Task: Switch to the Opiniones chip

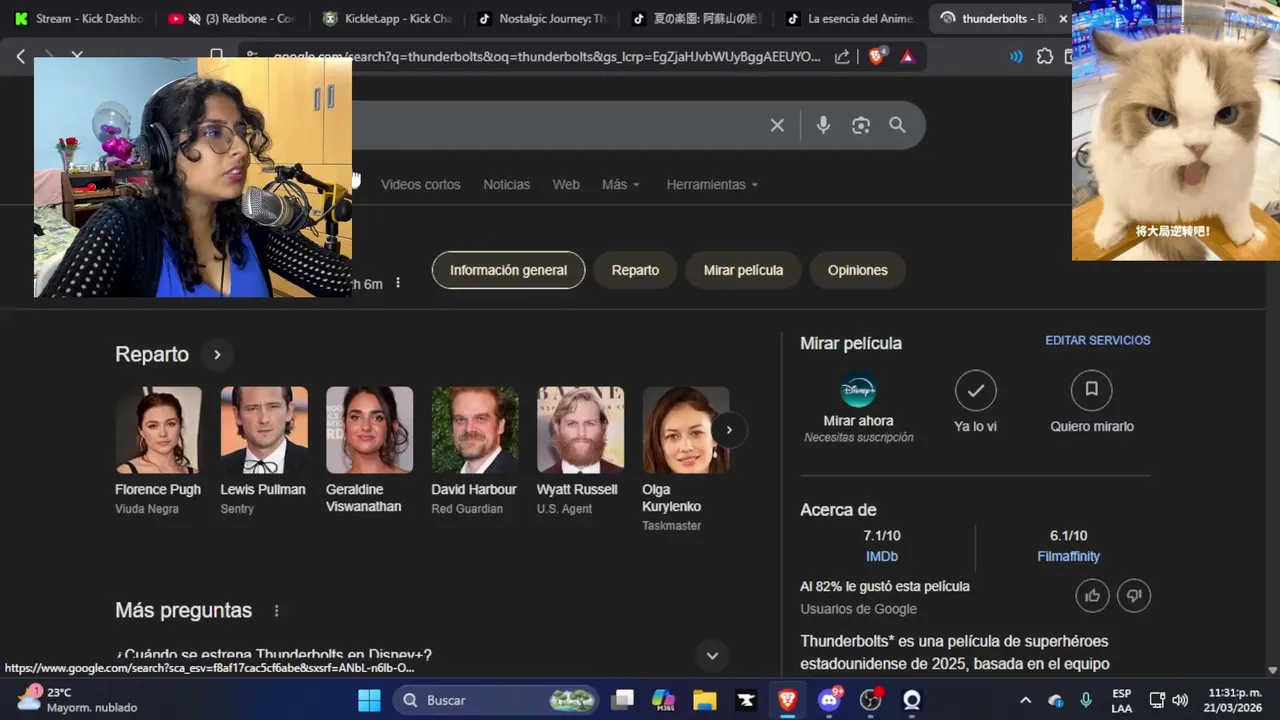Action: pos(858,270)
